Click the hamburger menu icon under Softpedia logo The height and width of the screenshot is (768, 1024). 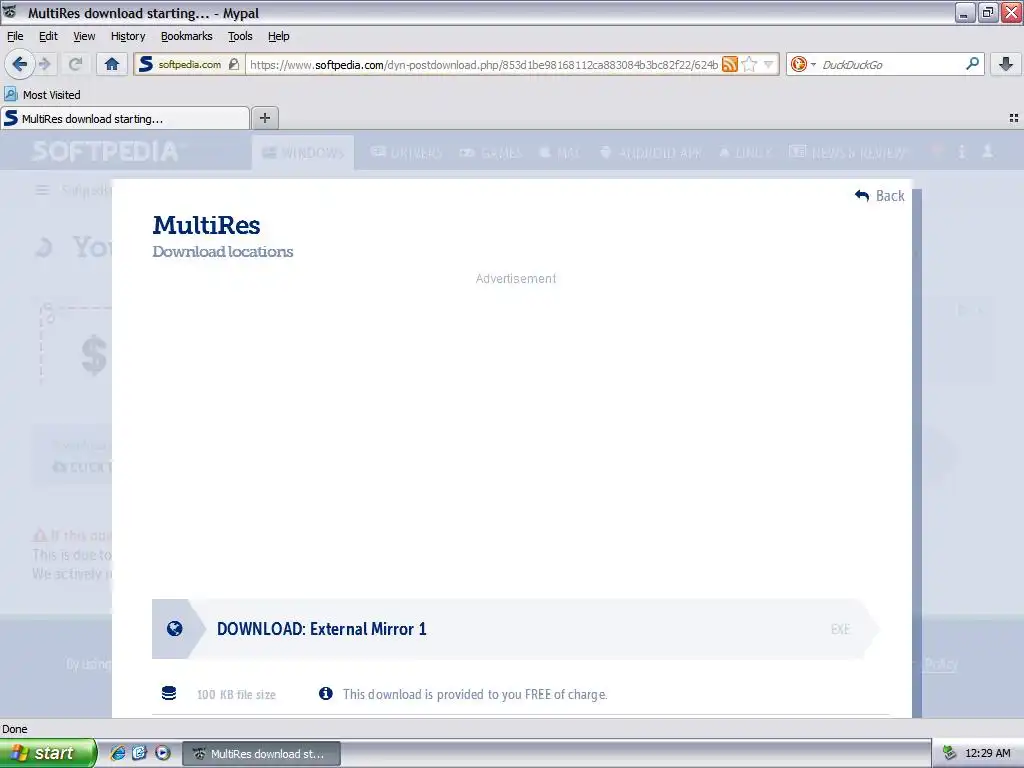click(42, 190)
